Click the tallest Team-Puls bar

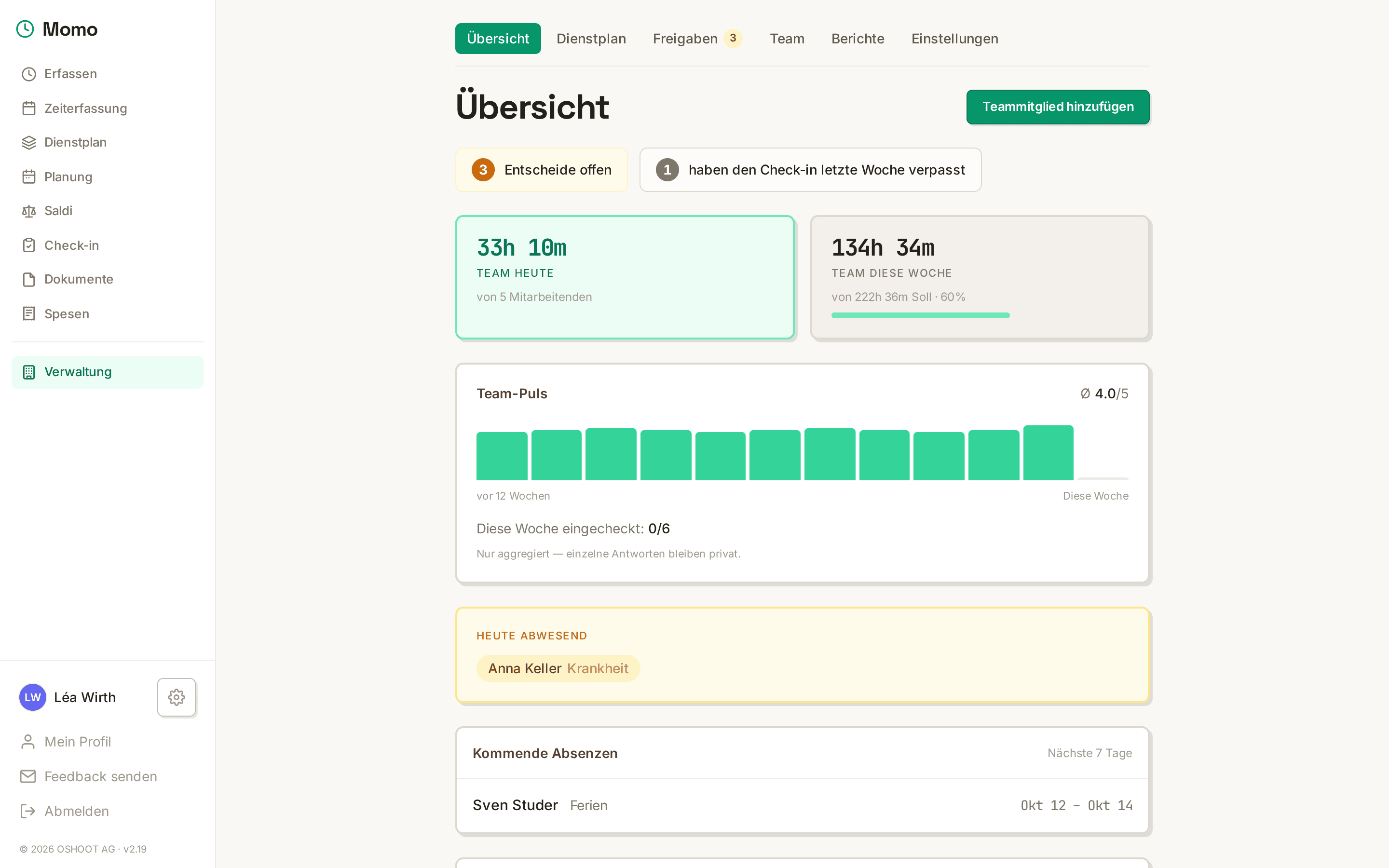(1048, 453)
